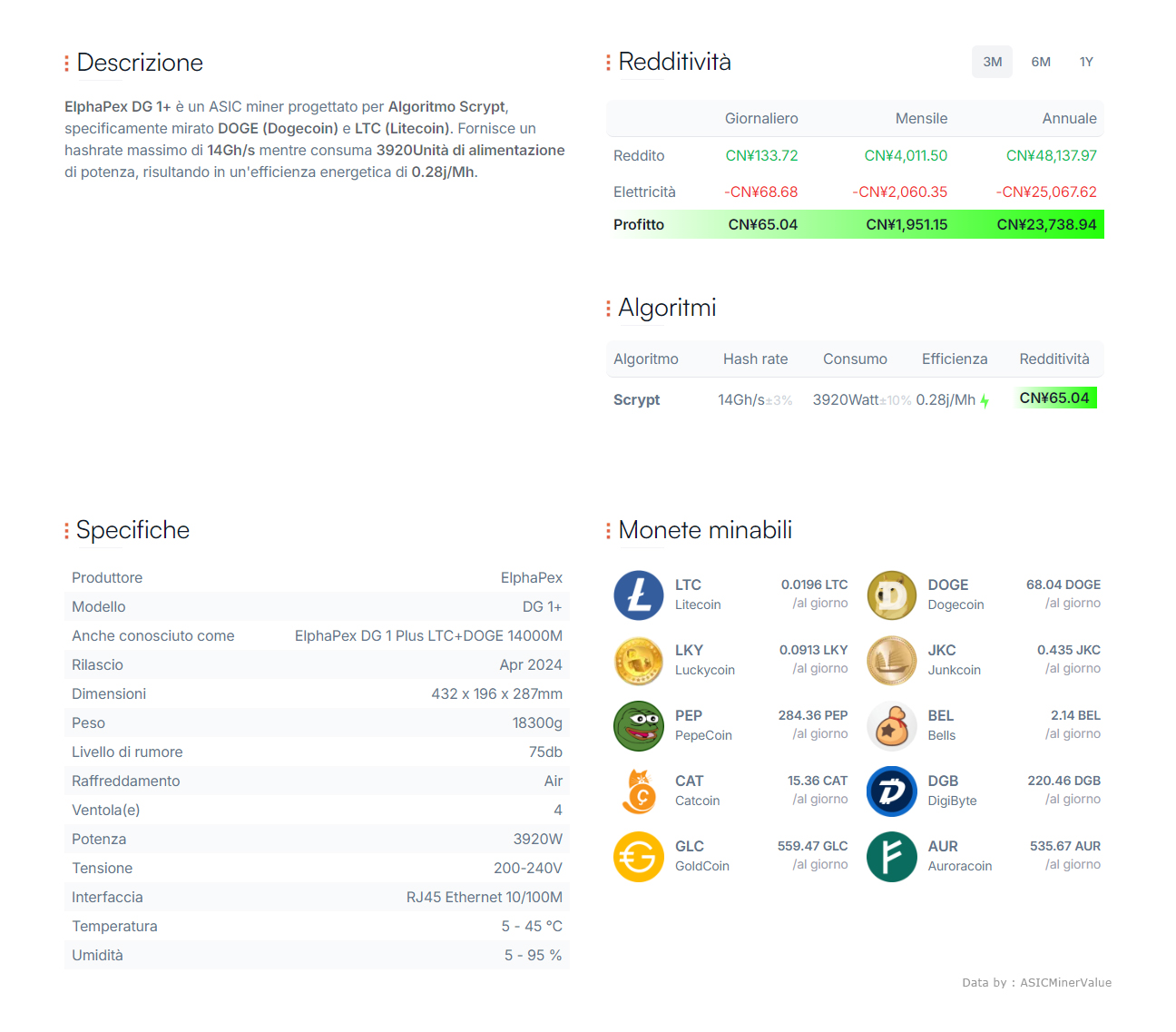Viewport: 1176px width, 1032px height.
Task: Select weight value 18300g
Action: point(537,722)
